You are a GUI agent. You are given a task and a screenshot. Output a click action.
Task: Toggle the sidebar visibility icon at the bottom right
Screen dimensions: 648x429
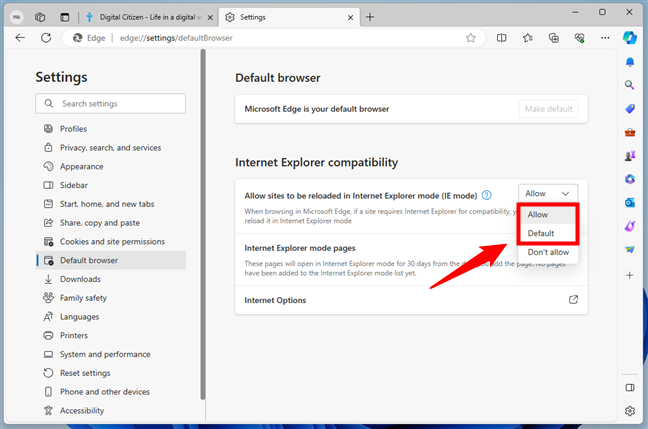point(630,388)
